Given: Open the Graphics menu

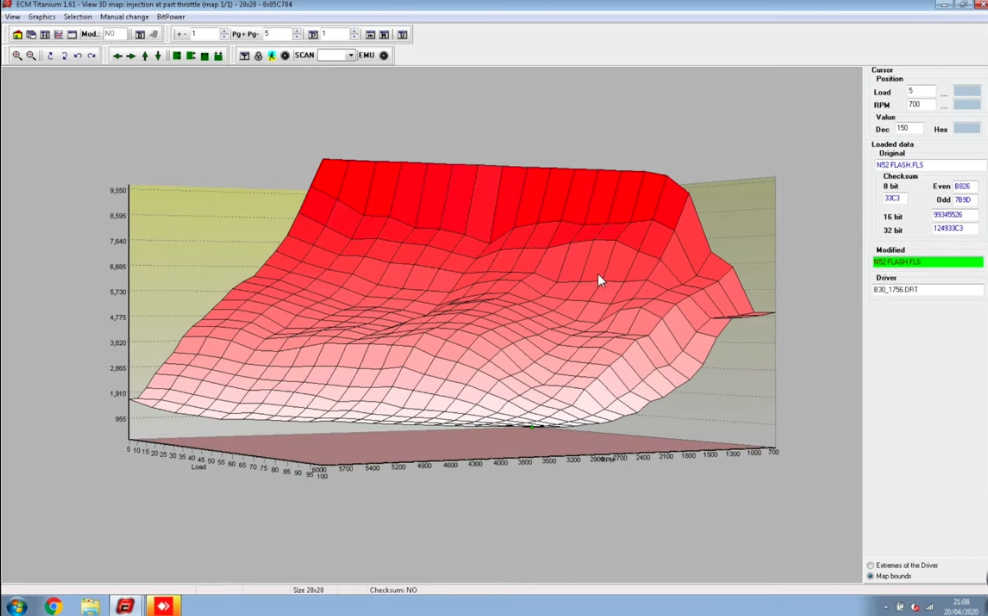Looking at the screenshot, I should [x=42, y=17].
